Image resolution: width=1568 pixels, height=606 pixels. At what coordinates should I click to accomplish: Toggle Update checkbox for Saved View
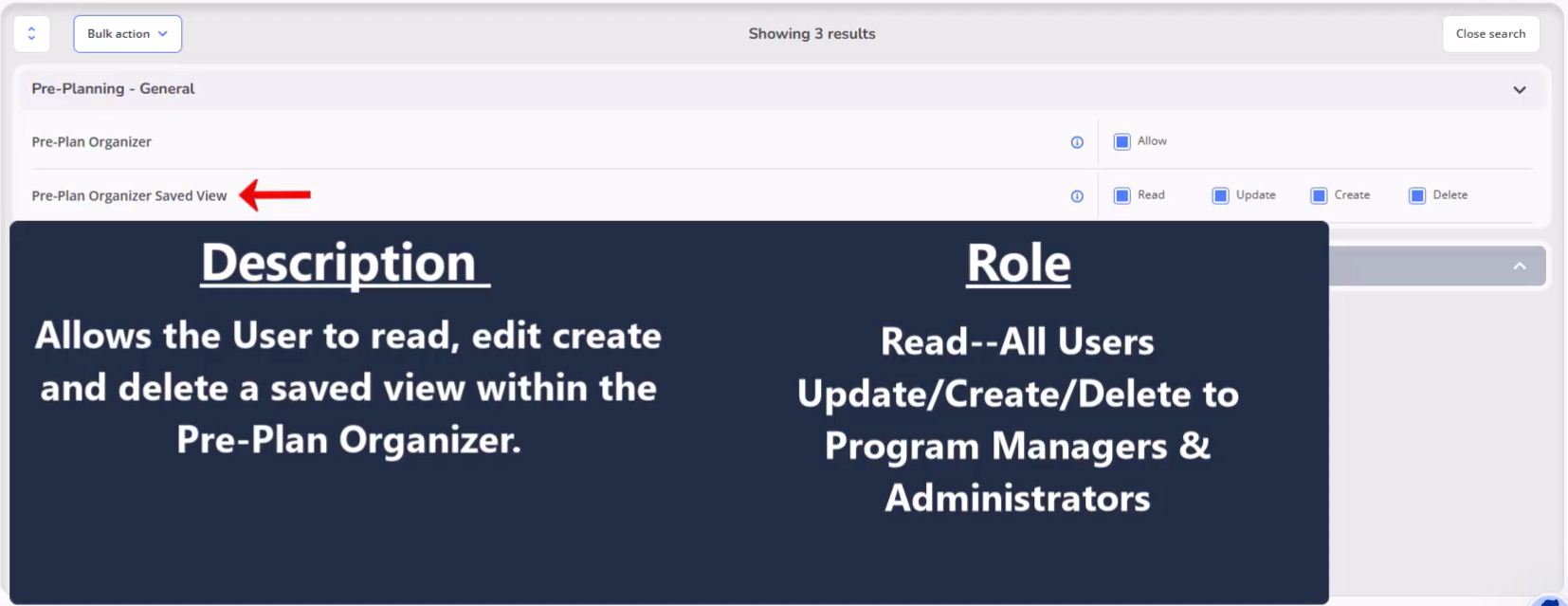(x=1221, y=195)
